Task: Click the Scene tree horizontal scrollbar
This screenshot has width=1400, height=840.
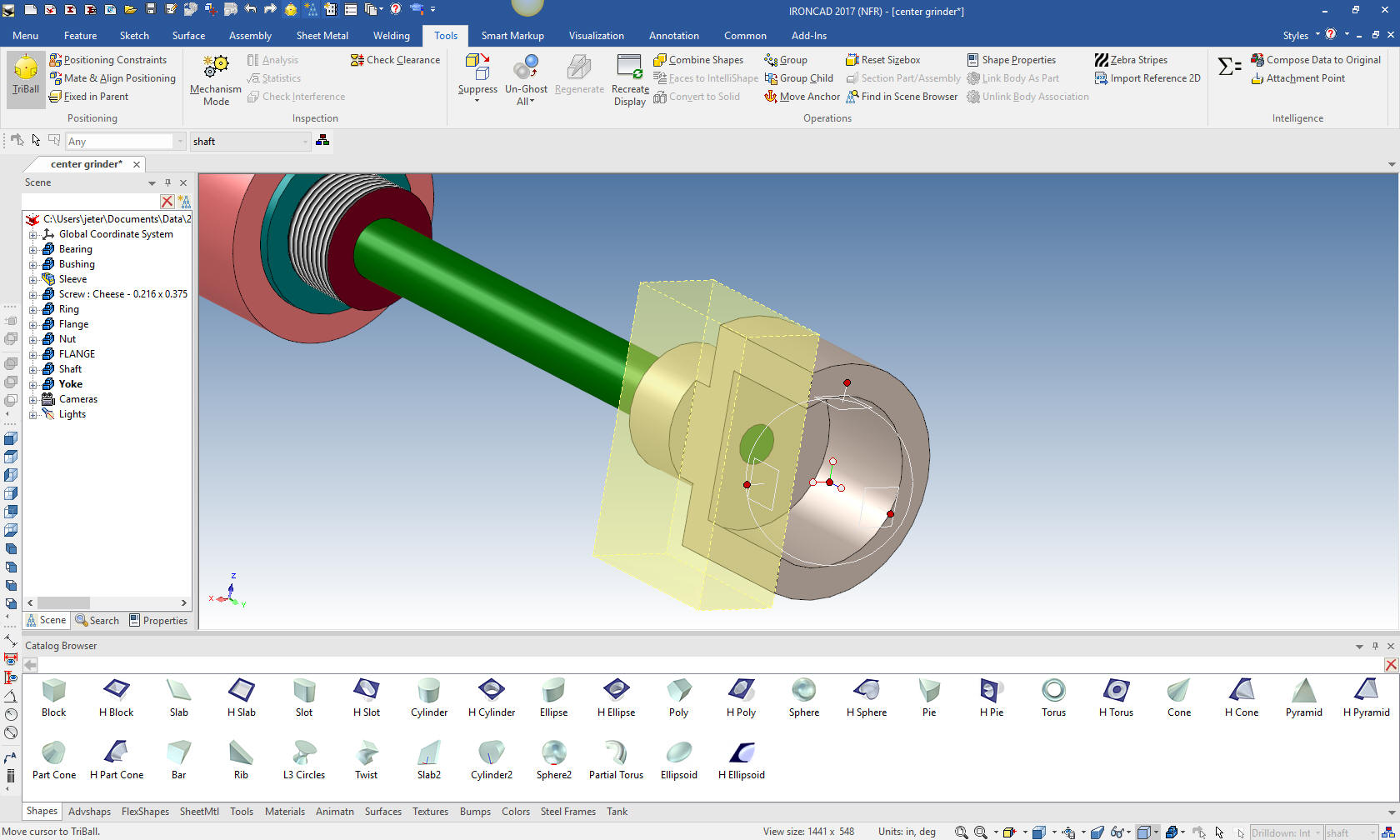Action: 63,602
